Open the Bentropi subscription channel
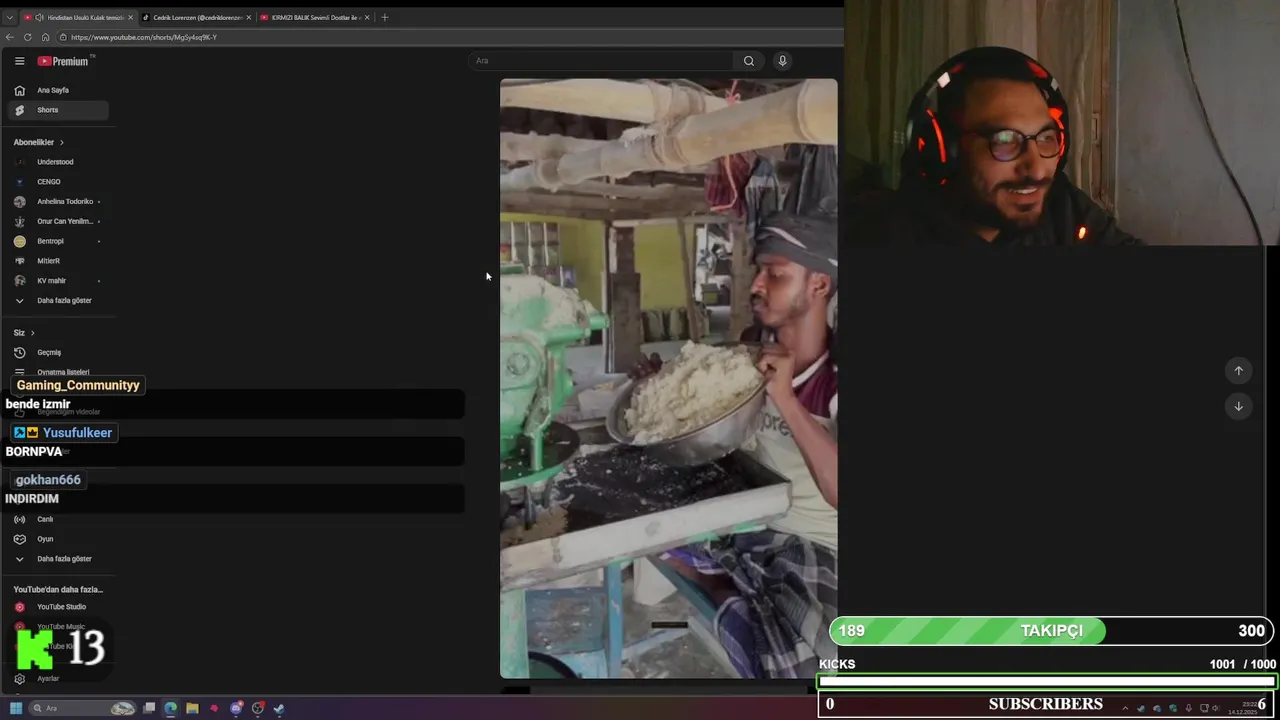 58,241
